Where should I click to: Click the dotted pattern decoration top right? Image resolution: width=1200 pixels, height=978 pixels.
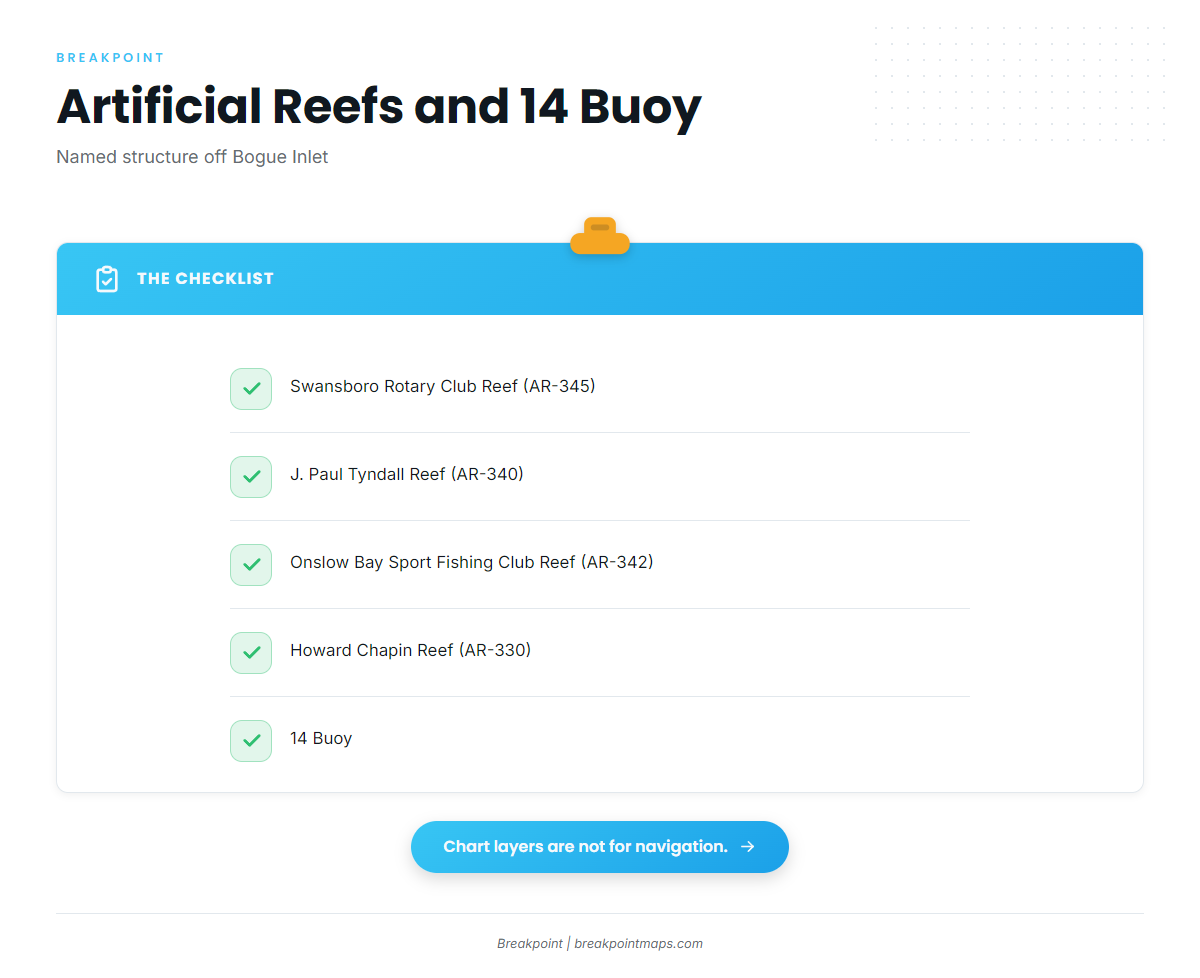click(1020, 84)
